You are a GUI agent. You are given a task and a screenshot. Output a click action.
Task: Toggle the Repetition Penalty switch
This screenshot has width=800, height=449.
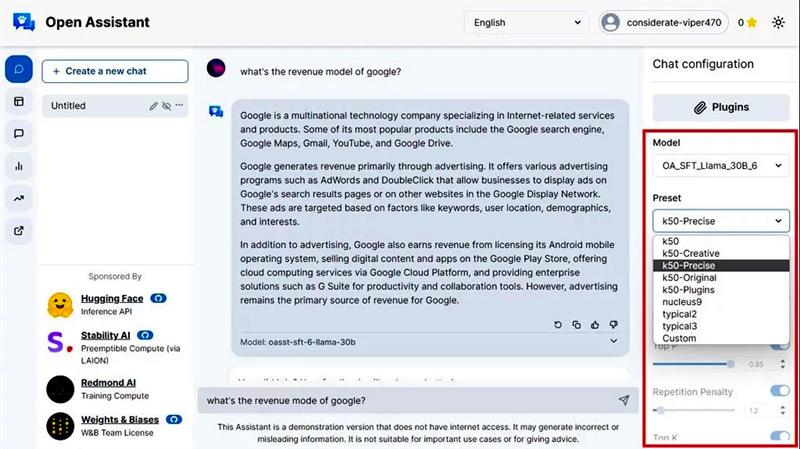click(780, 391)
